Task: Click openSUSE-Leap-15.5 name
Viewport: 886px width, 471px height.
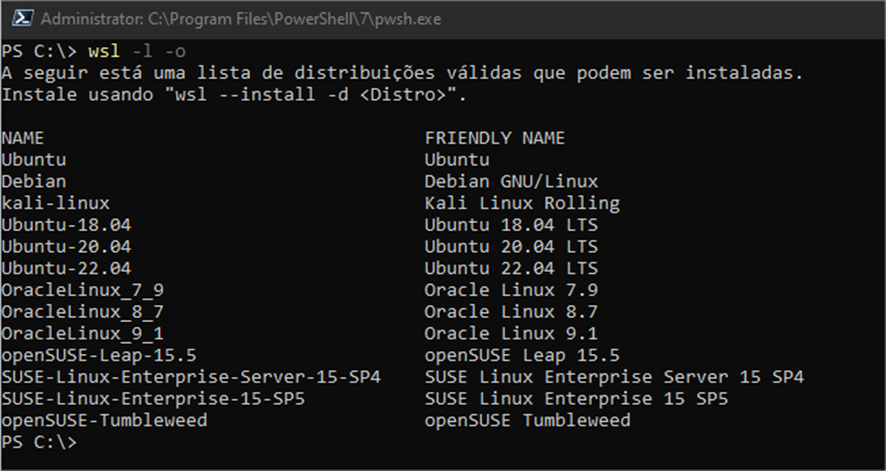Action: click(x=99, y=355)
